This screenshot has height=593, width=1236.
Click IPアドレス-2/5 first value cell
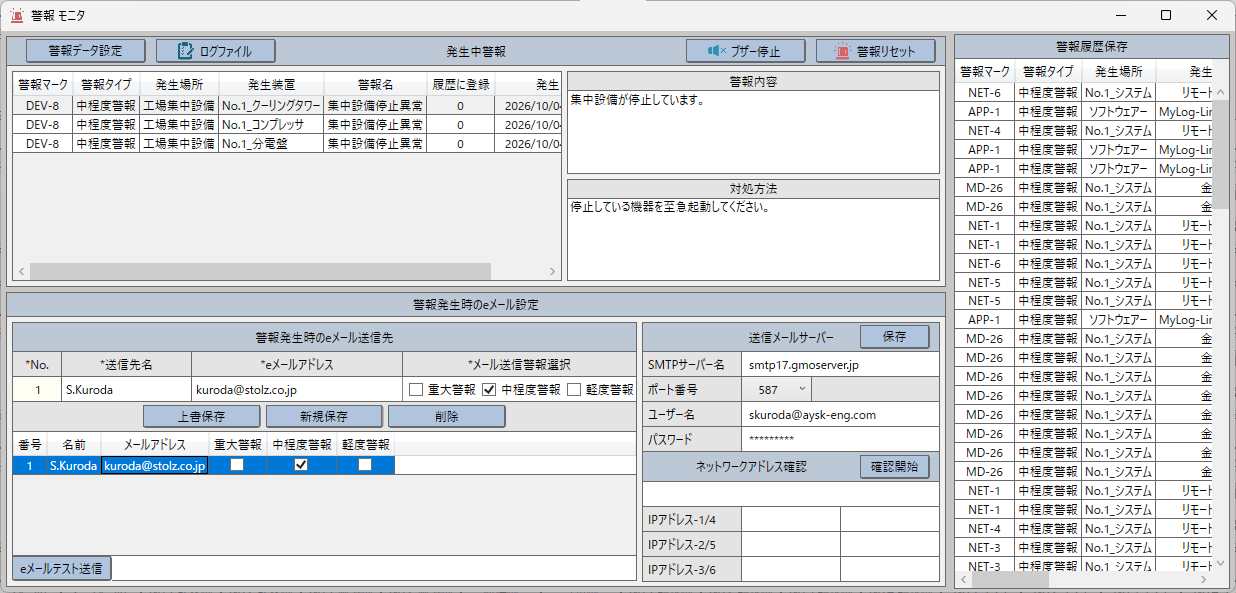pos(791,544)
